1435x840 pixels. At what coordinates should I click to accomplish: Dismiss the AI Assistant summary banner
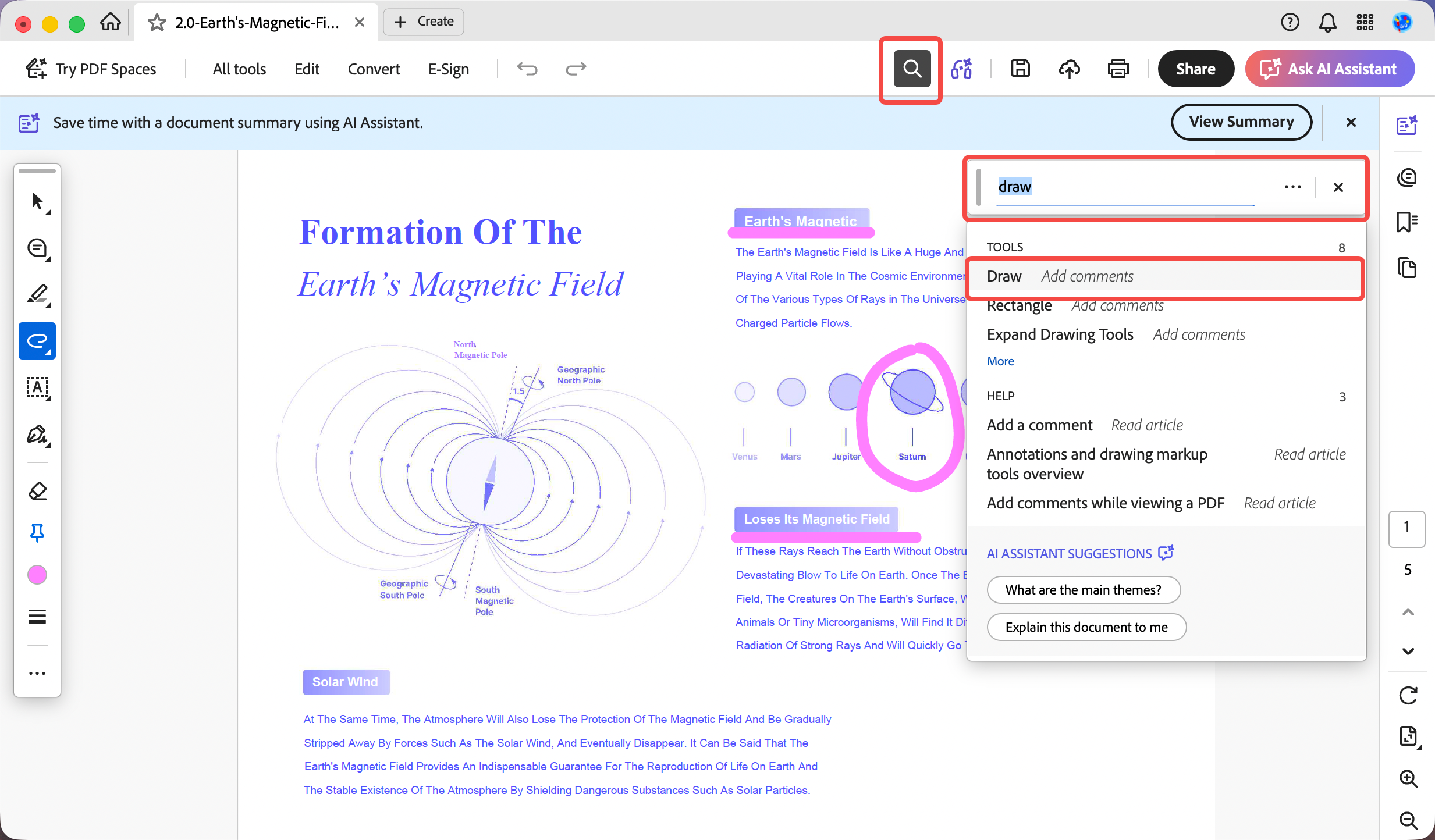pos(1351,122)
